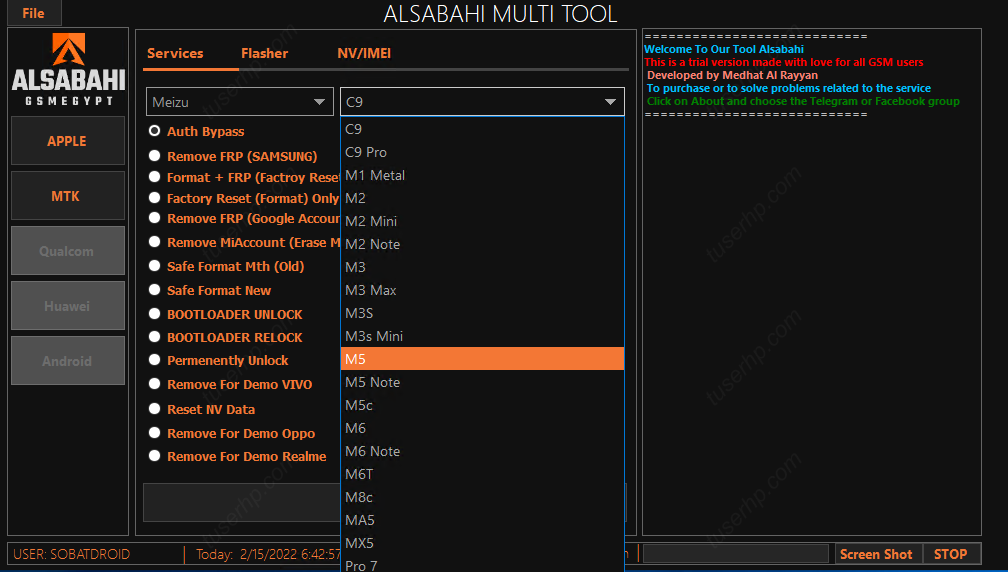Select BOOTLOADER UNLOCK option
Viewport: 1008px width, 572px height.
[226, 314]
